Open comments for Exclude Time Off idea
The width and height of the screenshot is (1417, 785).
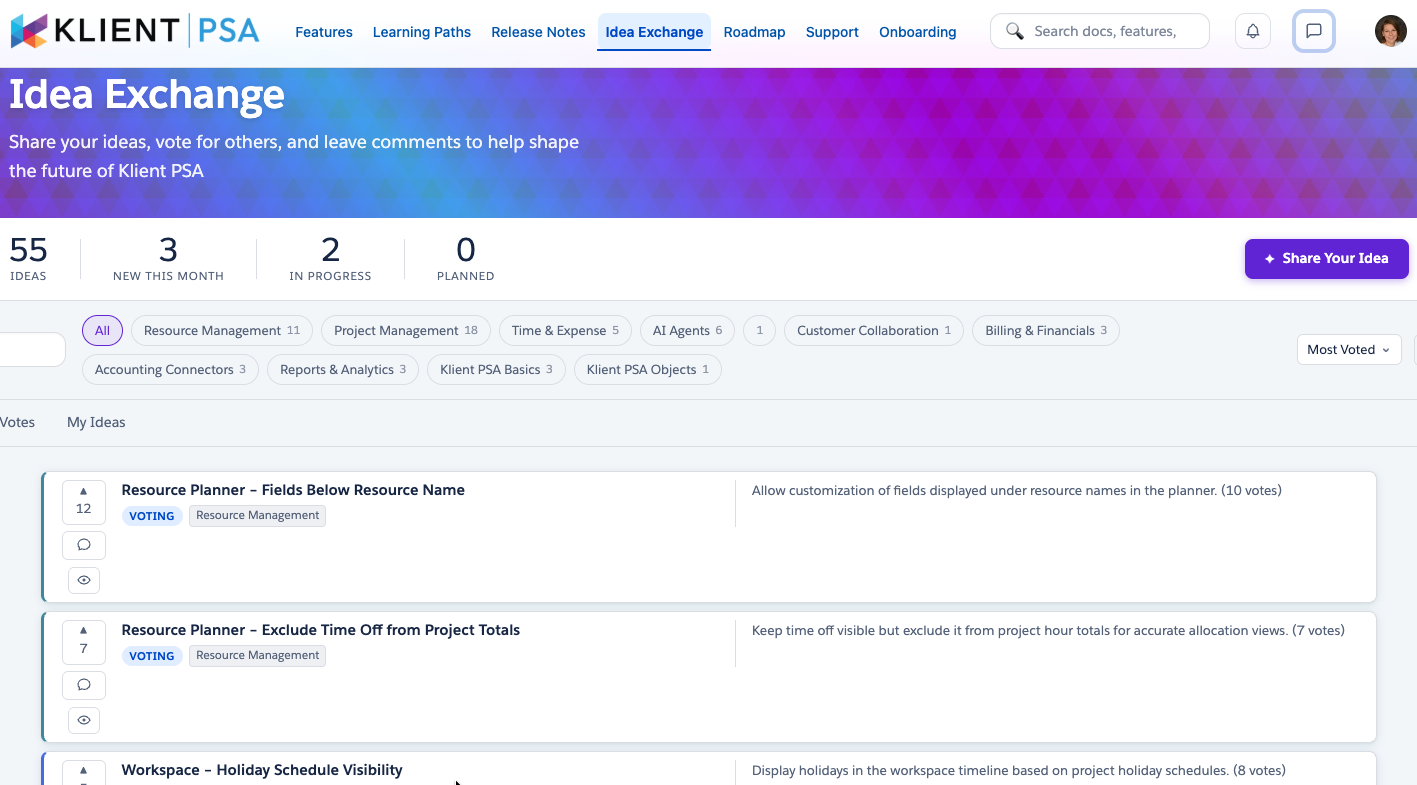84,685
